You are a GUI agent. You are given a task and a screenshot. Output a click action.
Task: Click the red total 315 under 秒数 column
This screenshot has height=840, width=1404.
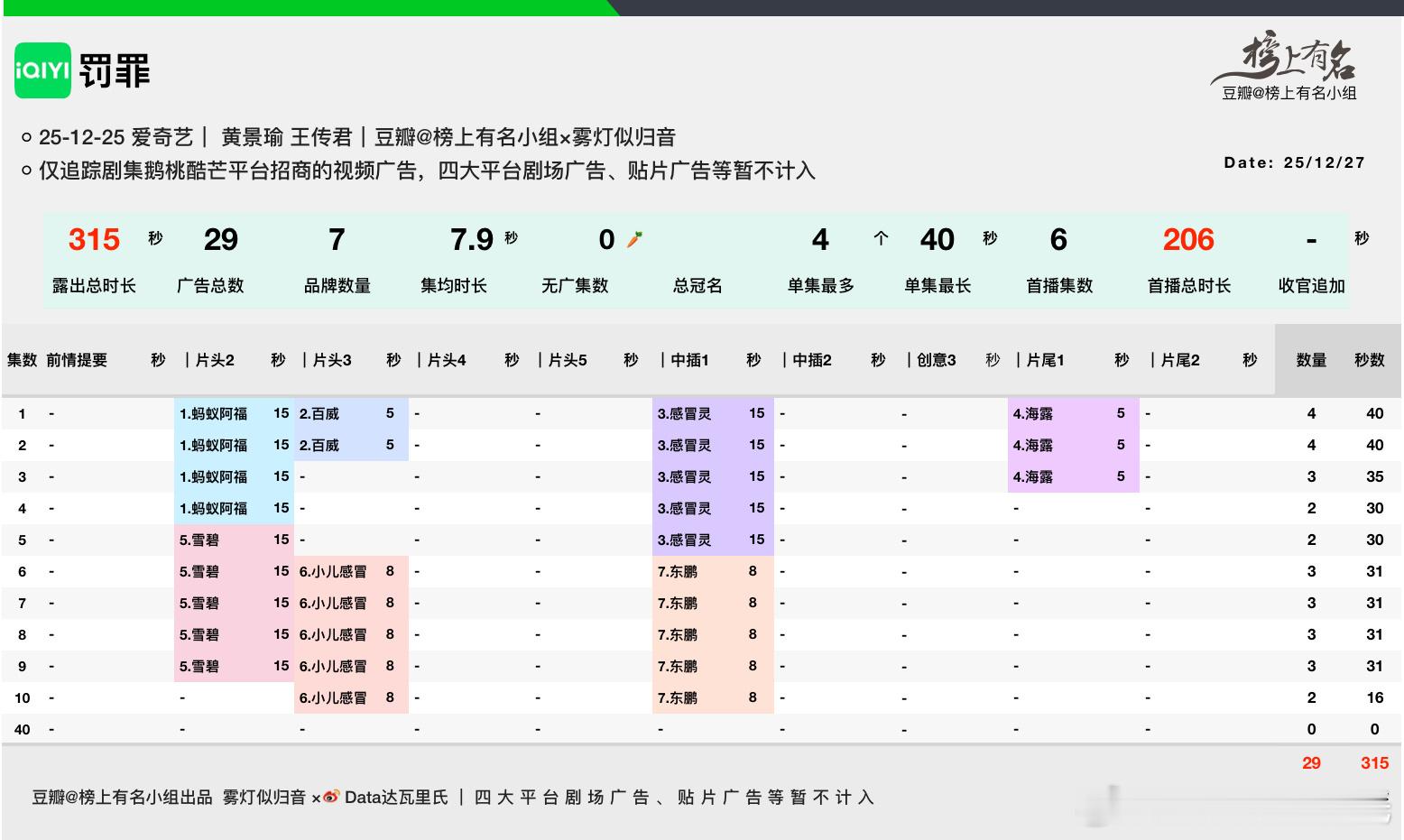point(1374,763)
